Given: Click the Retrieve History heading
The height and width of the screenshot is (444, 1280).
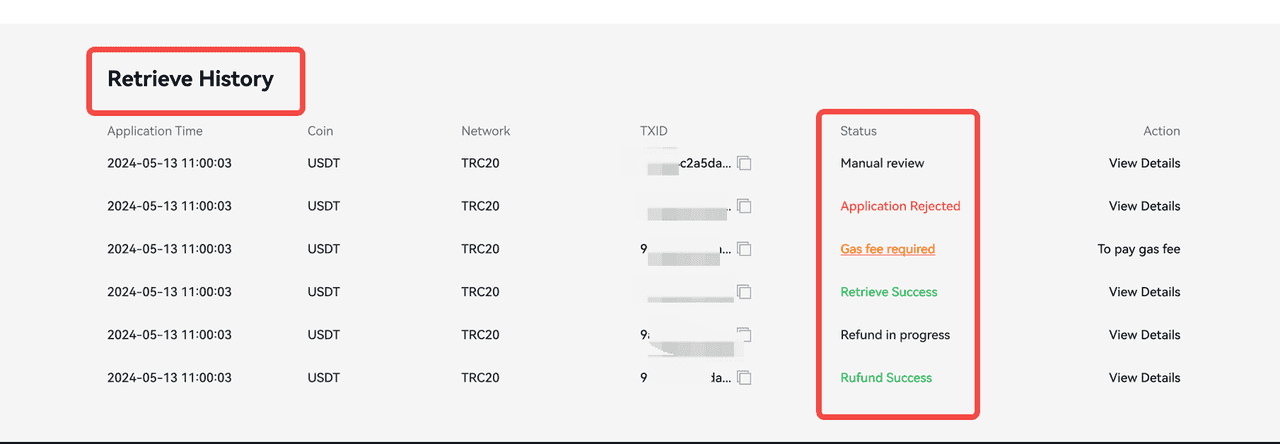Looking at the screenshot, I should pos(190,79).
